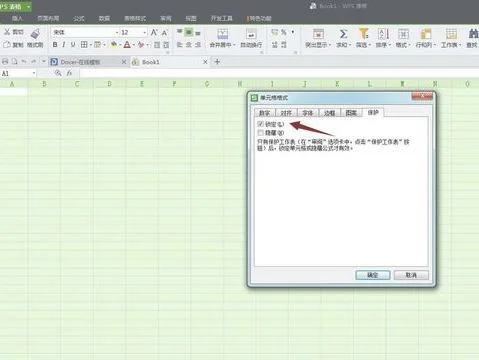This screenshot has height=360, width=479.
Task: Click the AutoSum sigma icon
Action: tap(343, 34)
